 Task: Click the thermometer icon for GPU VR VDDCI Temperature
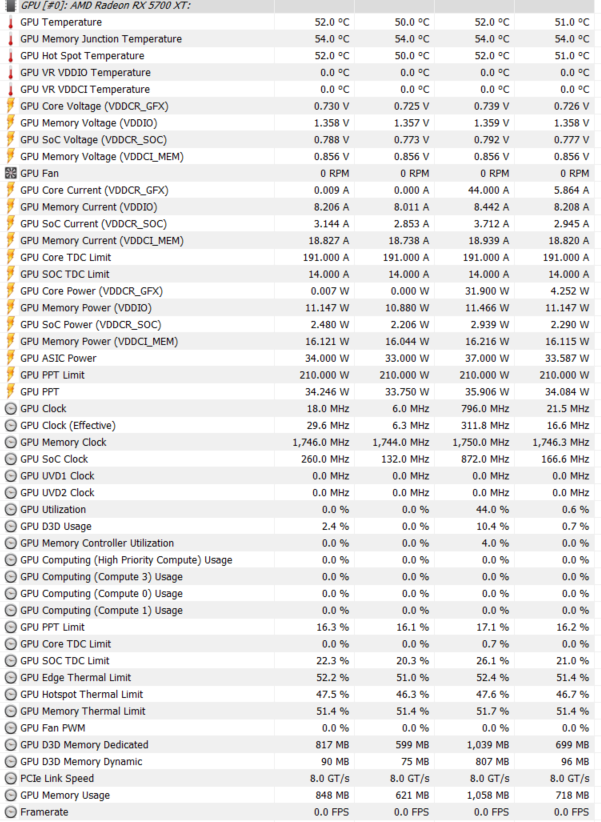[x=10, y=90]
